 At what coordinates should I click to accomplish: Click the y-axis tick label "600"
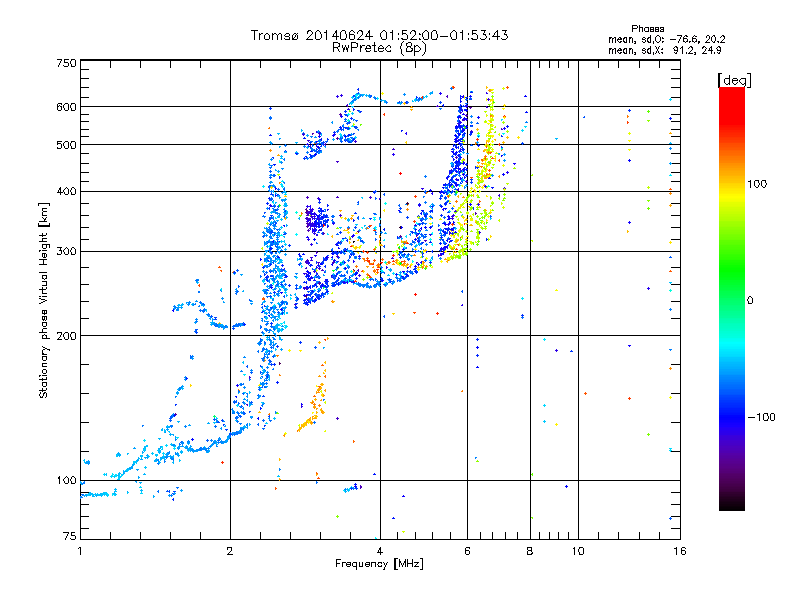click(x=66, y=107)
